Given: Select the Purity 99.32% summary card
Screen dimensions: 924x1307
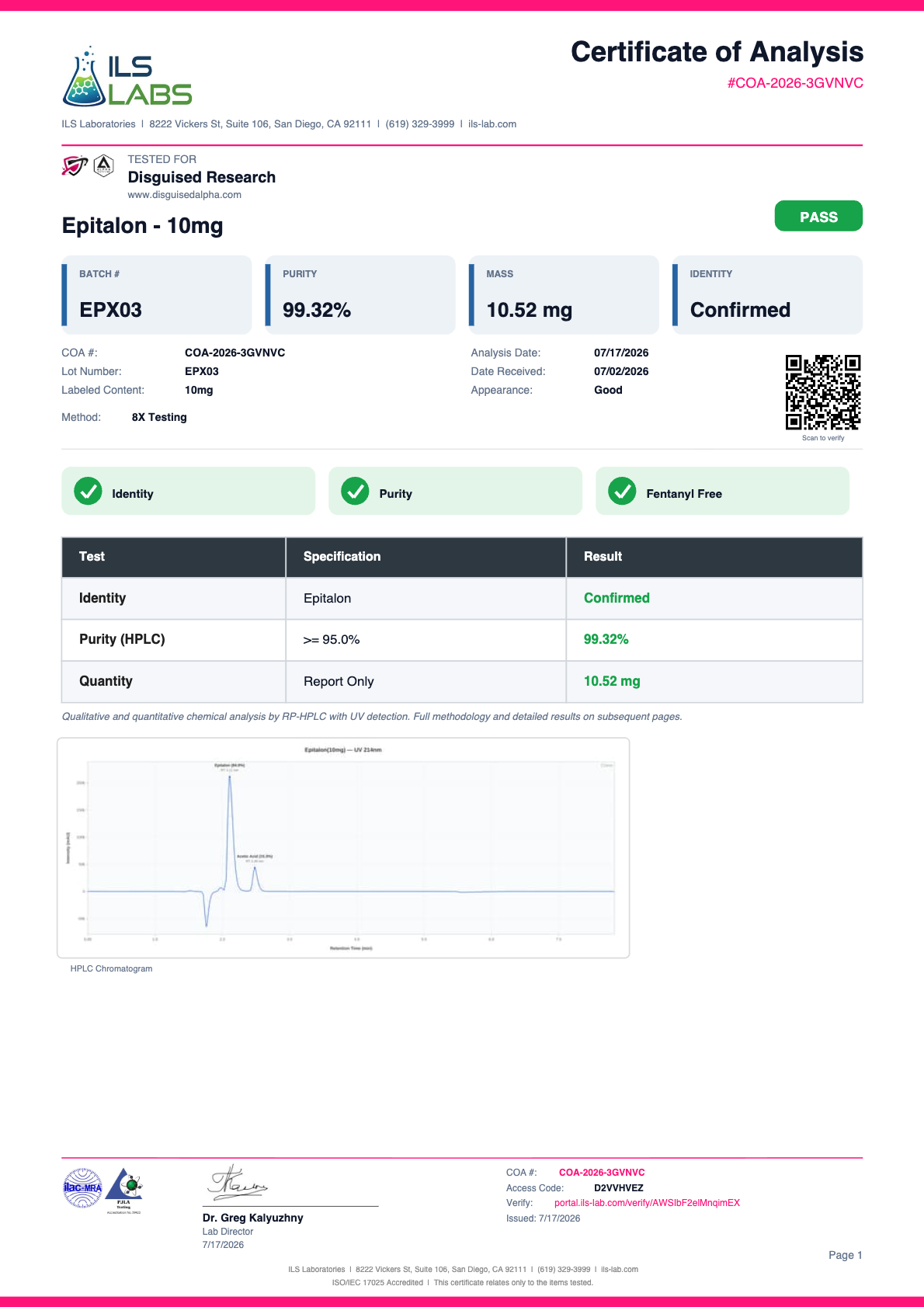Looking at the screenshot, I should [x=360, y=295].
